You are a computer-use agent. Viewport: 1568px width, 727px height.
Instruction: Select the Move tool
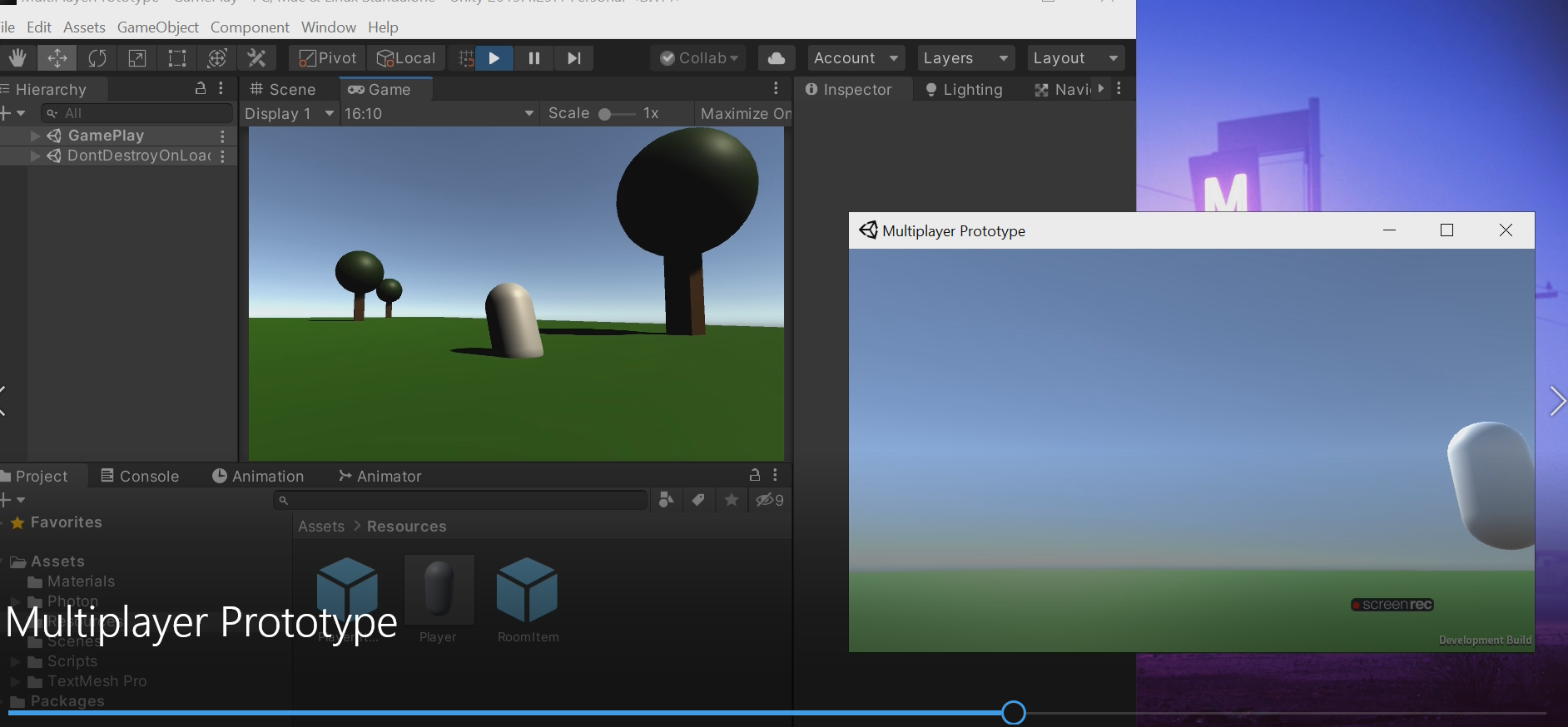(57, 58)
